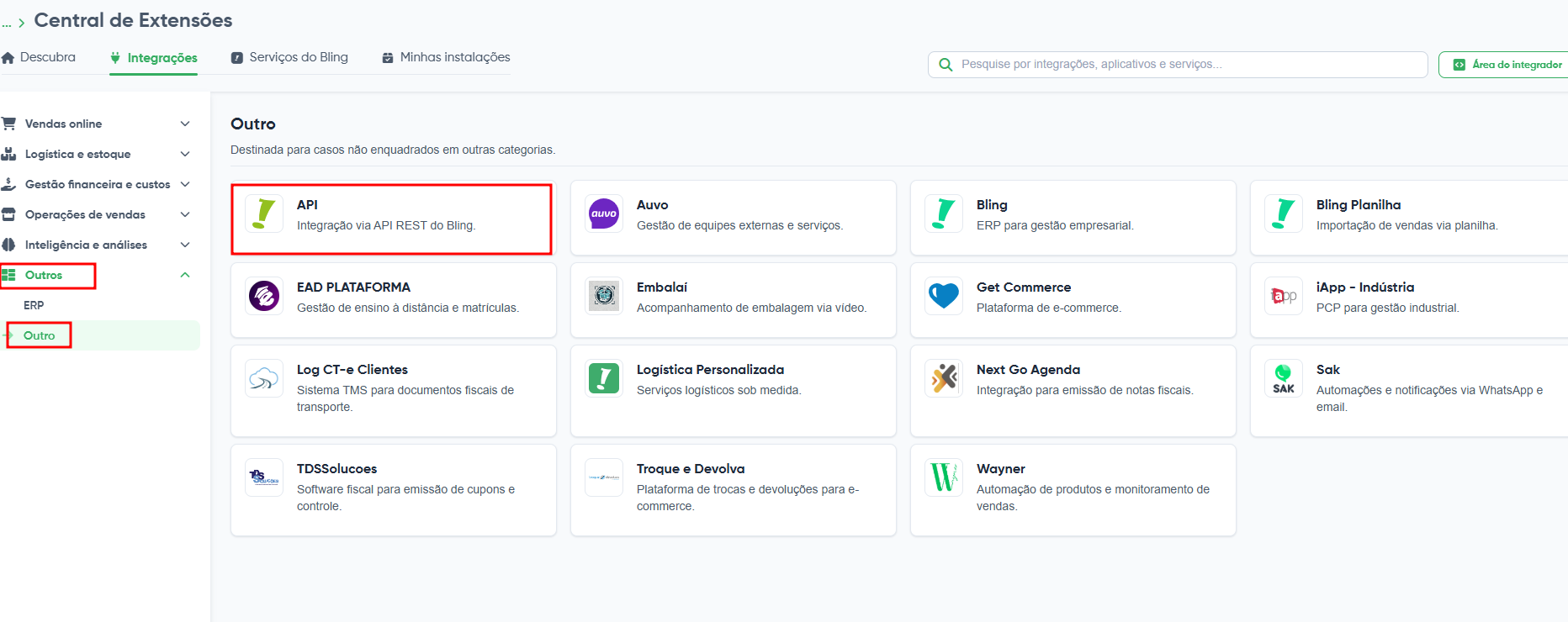Click the Embalaí logo icon
The height and width of the screenshot is (622, 1568).
click(x=604, y=296)
